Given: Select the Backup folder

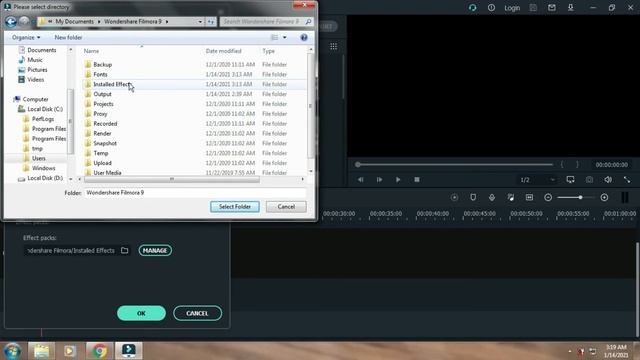Looking at the screenshot, I should point(102,64).
